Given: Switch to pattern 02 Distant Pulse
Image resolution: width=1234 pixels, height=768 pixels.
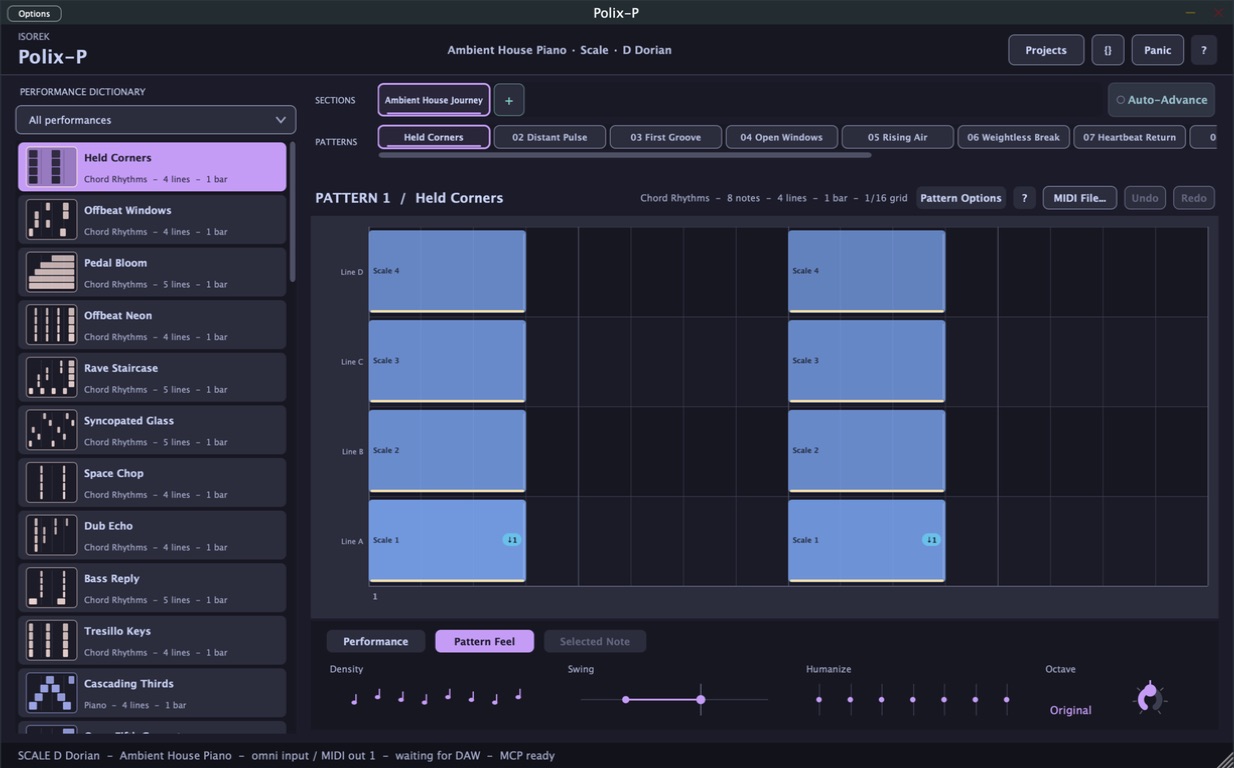Looking at the screenshot, I should (x=550, y=137).
